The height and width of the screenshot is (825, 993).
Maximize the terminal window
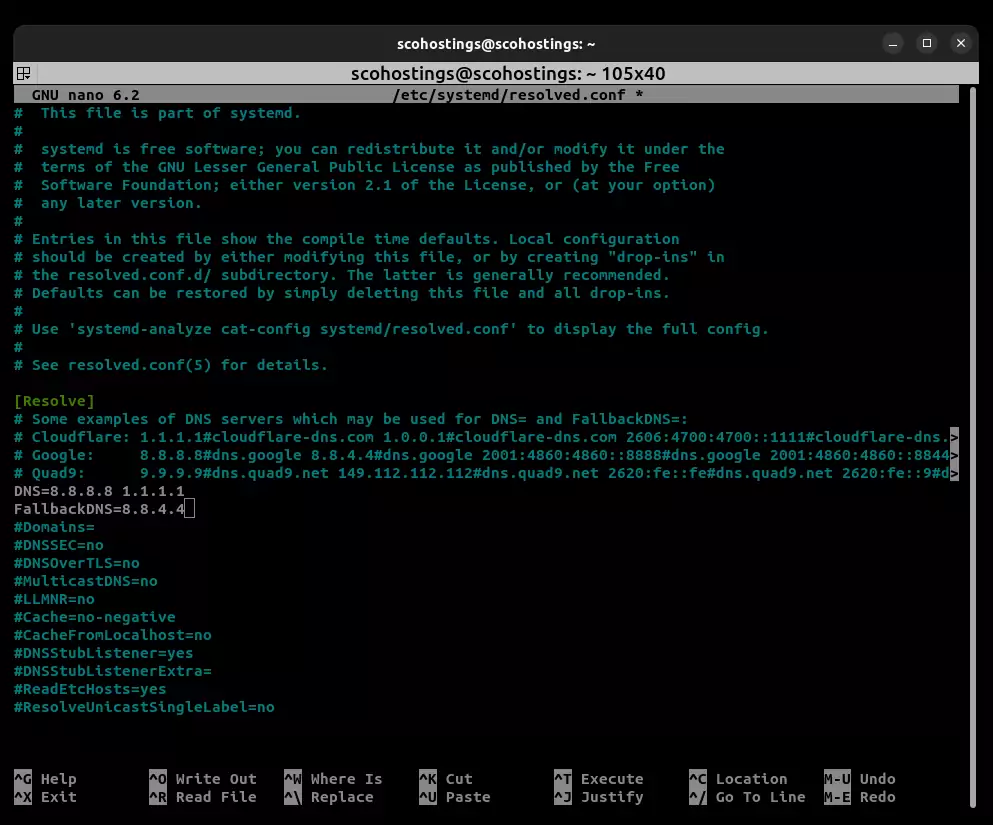tap(927, 43)
